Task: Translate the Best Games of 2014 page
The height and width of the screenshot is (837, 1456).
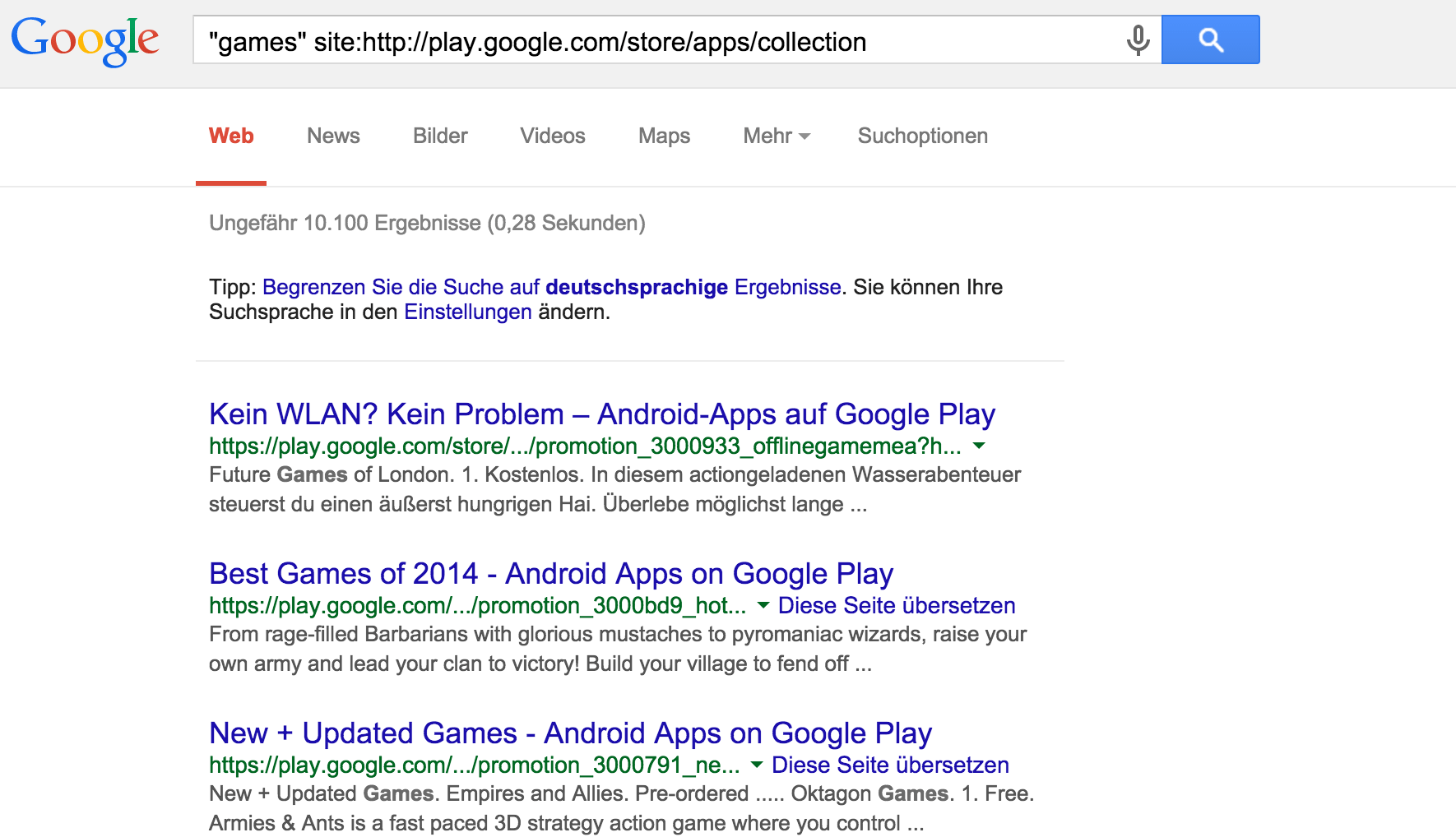Action: 897,605
